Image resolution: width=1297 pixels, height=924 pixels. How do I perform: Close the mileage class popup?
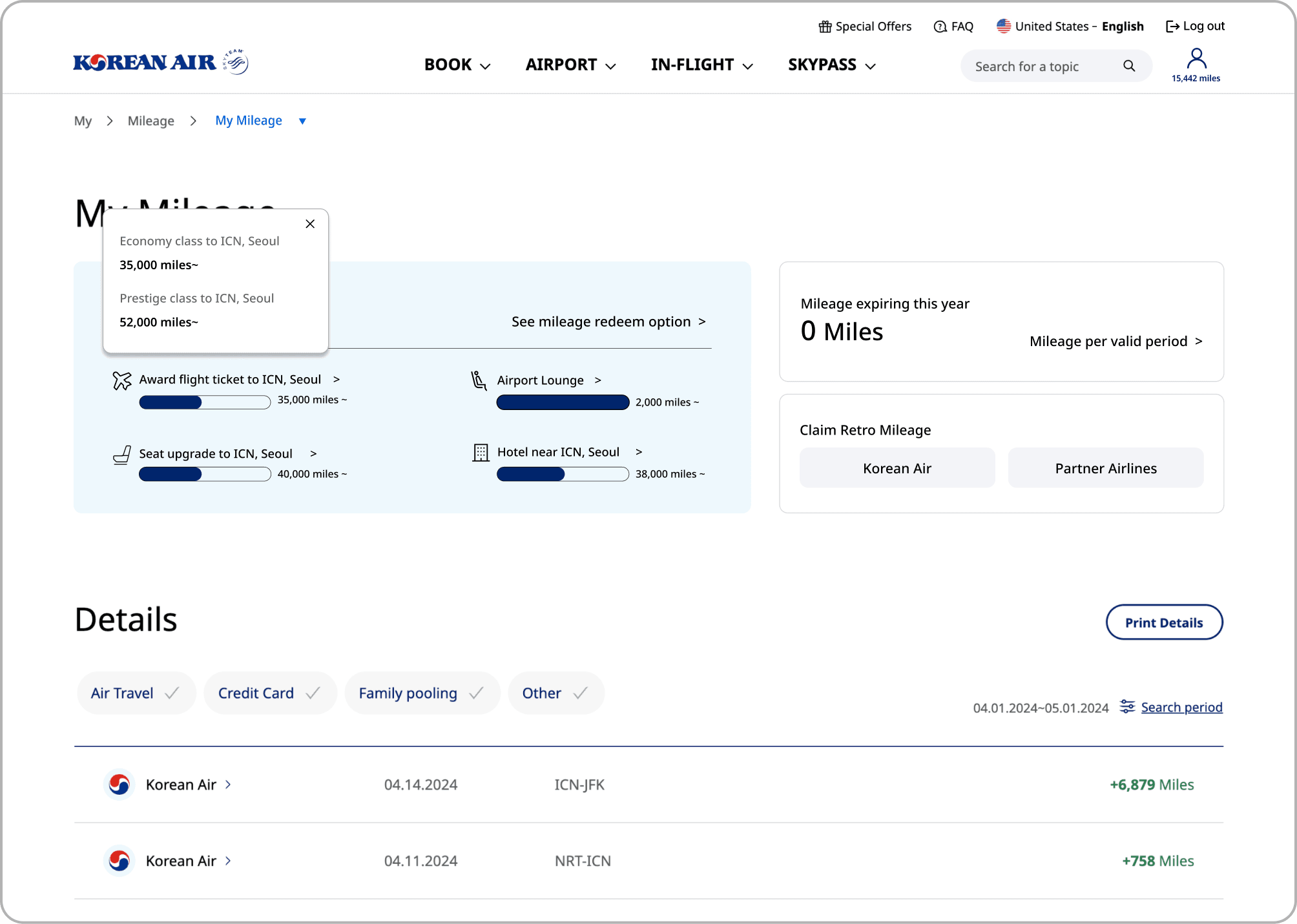click(310, 224)
